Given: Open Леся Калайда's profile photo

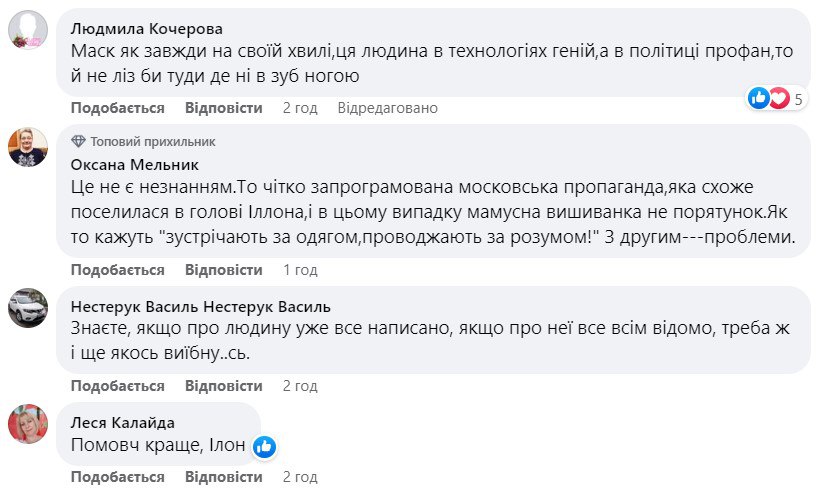Looking at the screenshot, I should click(x=28, y=424).
